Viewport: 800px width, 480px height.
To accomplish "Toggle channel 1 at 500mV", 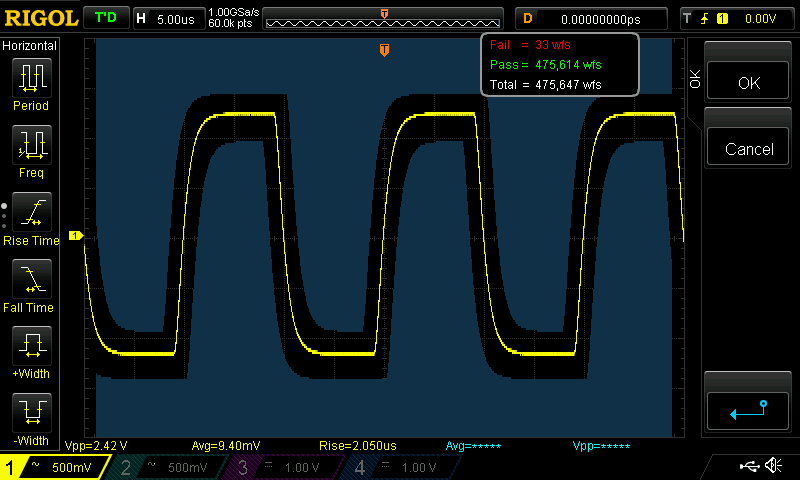I will [x=55, y=467].
